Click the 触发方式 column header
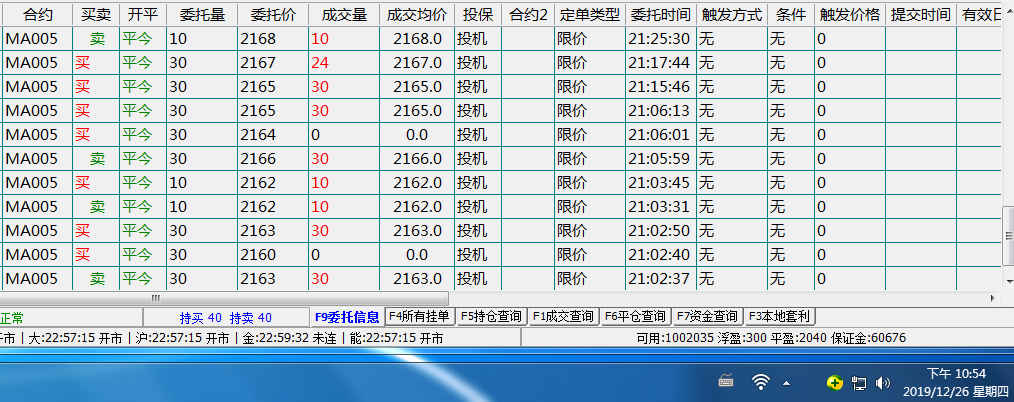This screenshot has height=402, width=1014. [x=732, y=14]
